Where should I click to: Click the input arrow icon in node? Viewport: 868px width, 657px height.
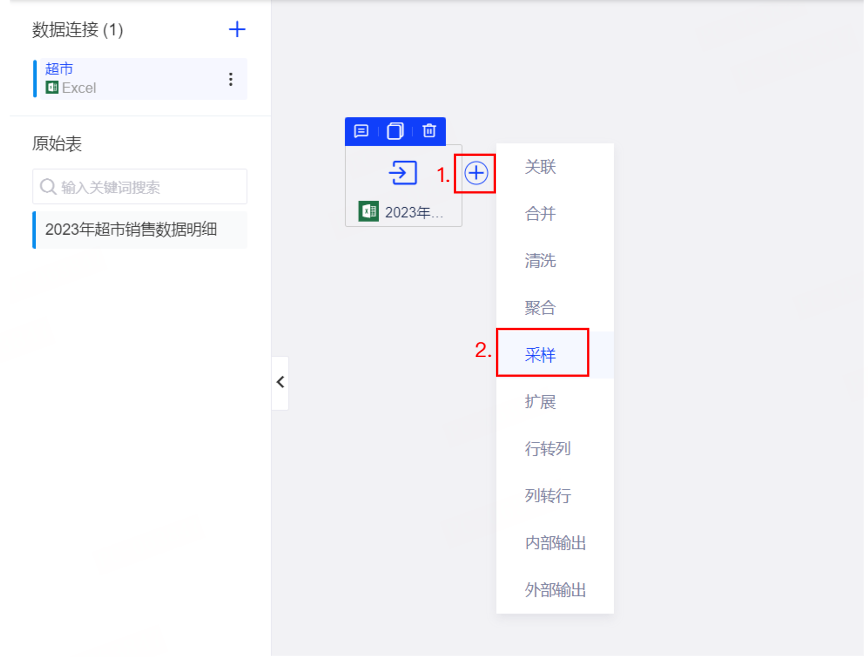(403, 173)
